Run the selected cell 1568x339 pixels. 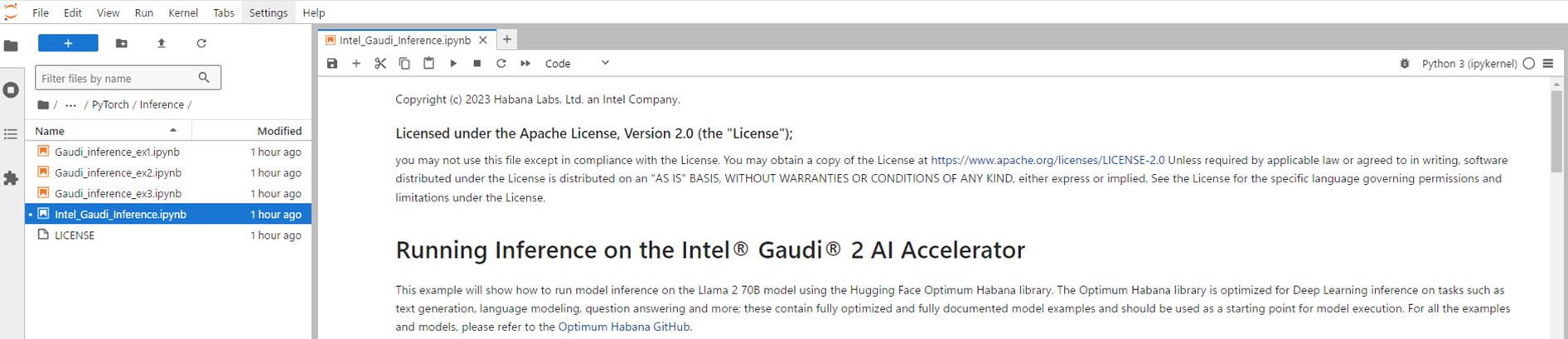point(453,63)
